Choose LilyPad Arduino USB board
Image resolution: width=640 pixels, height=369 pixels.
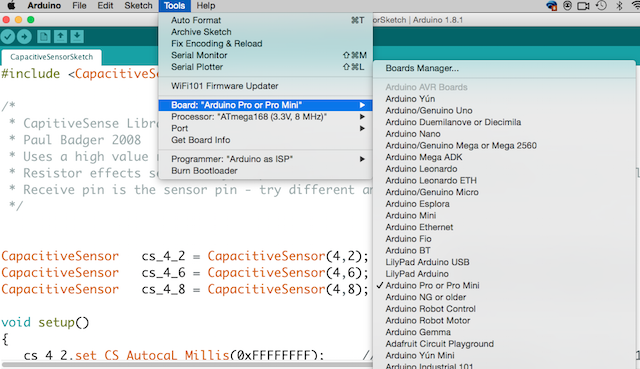tap(504, 262)
